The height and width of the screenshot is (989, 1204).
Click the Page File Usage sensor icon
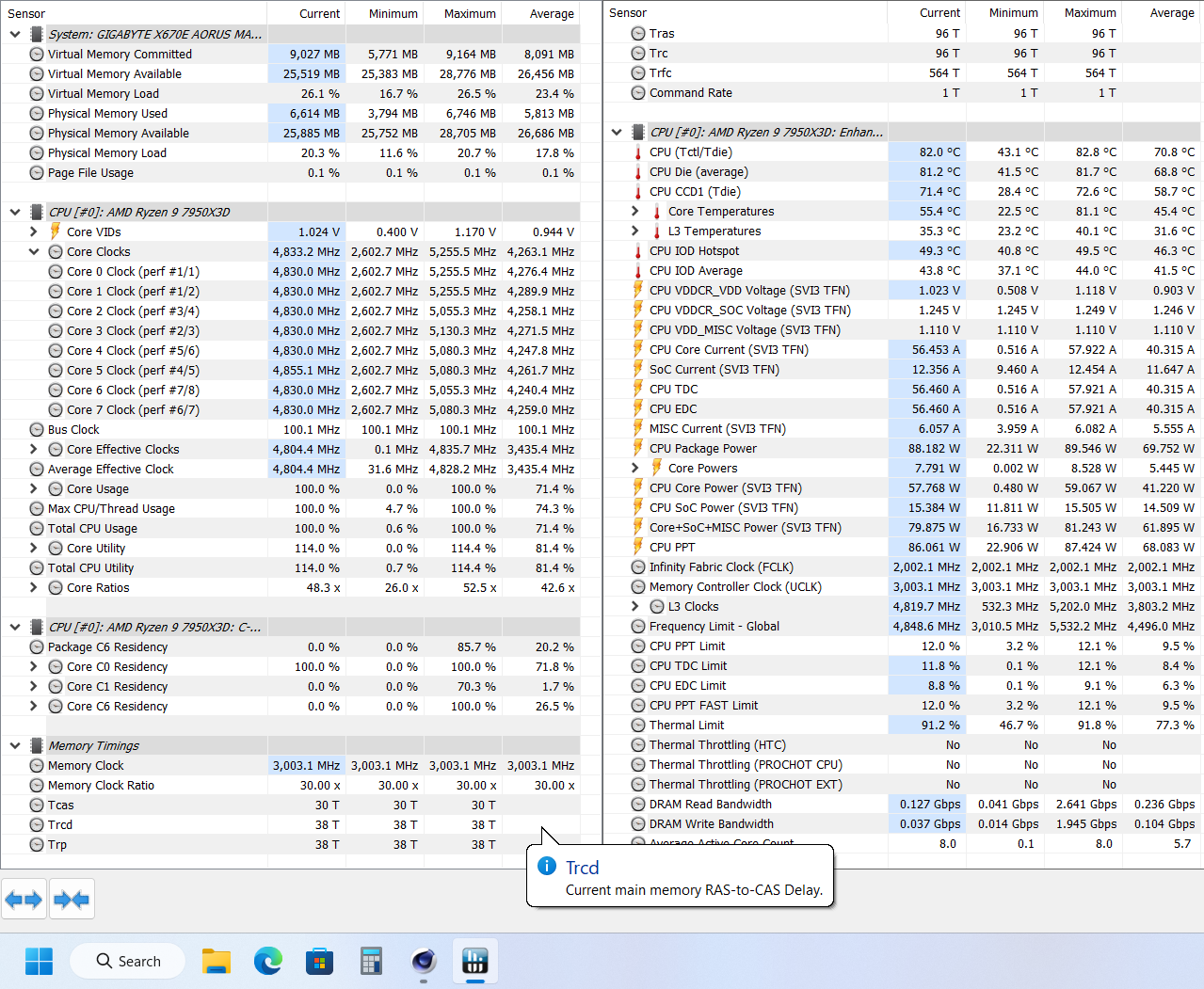pos(37,173)
